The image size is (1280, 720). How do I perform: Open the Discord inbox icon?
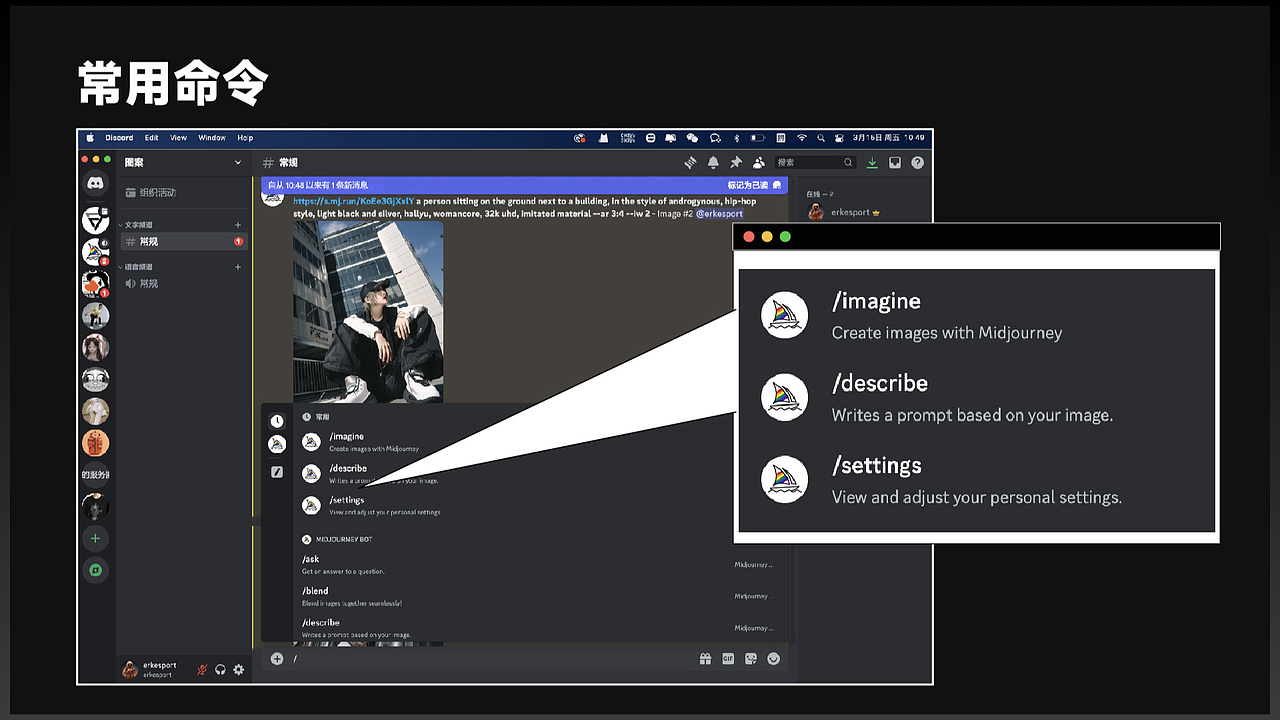click(x=895, y=162)
